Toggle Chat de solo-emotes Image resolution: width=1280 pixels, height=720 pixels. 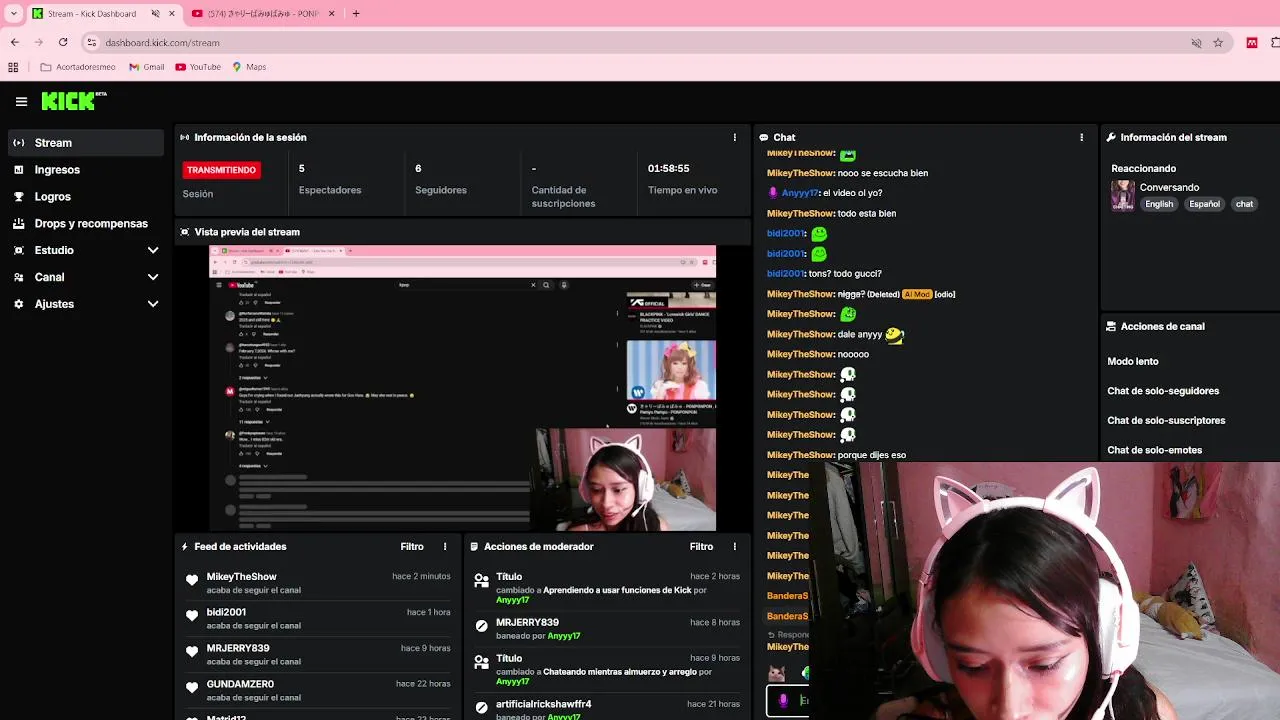click(x=1155, y=450)
